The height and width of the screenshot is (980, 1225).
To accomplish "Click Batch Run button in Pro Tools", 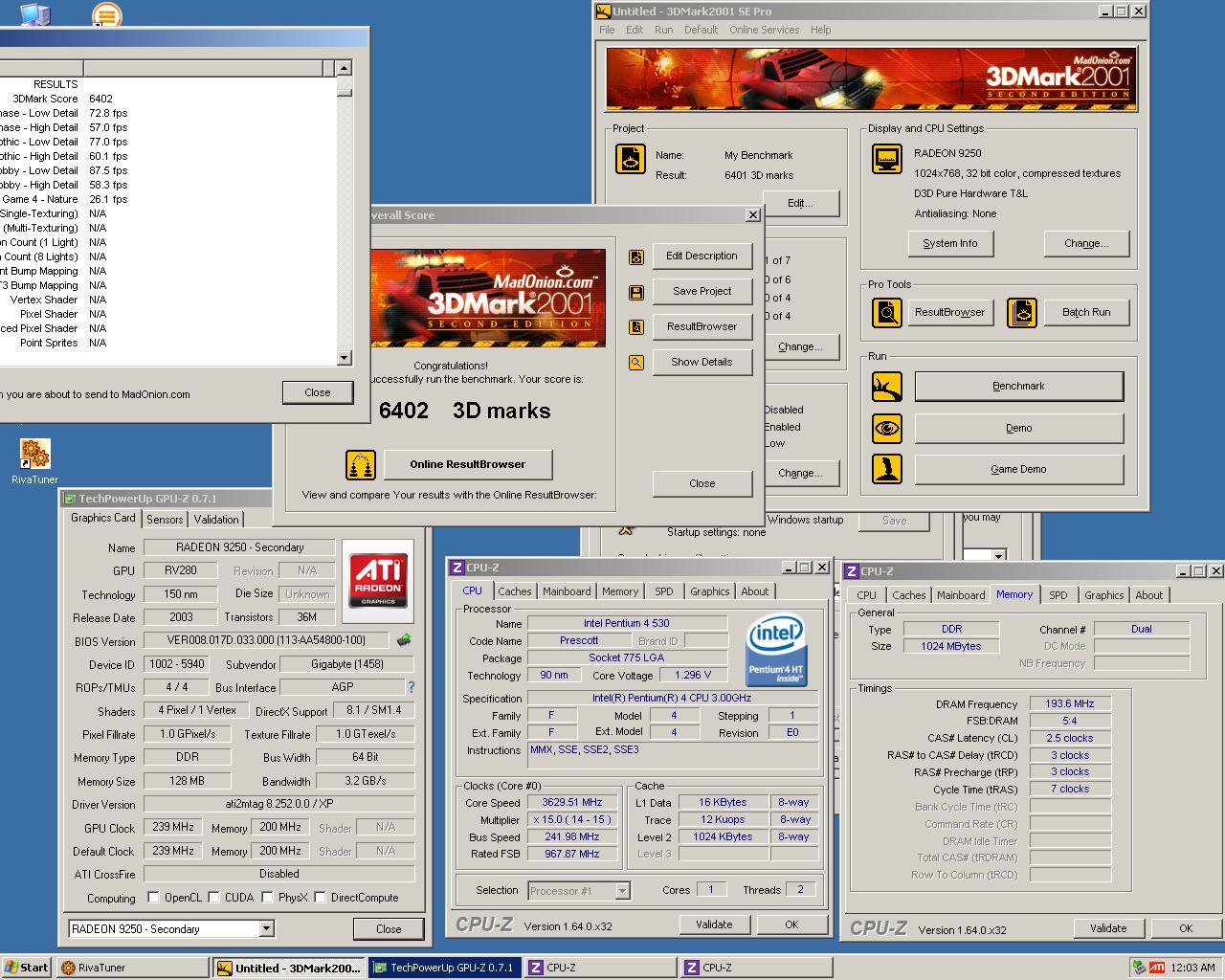I will click(1086, 313).
